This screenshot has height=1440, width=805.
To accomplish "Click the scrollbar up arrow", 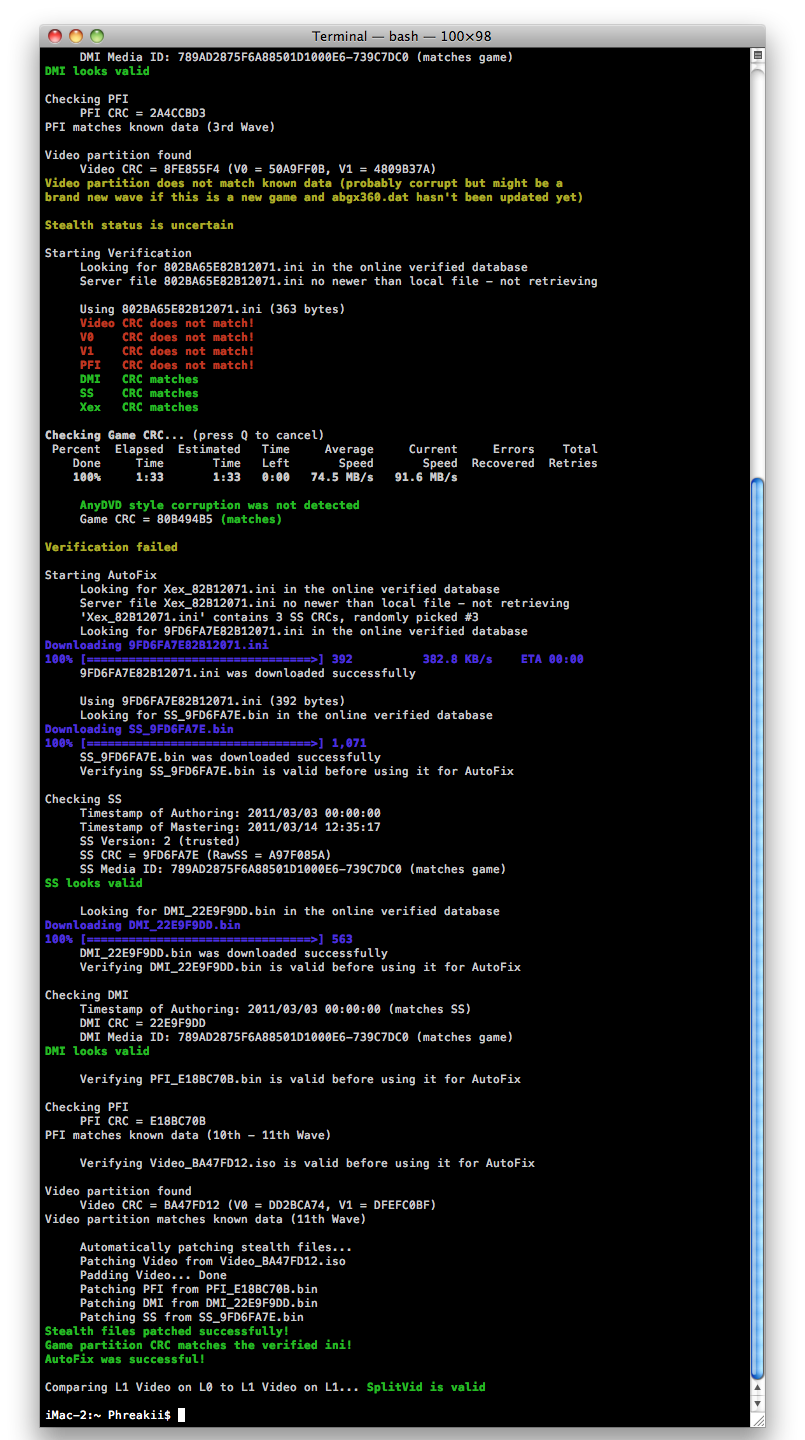I will point(757,1388).
